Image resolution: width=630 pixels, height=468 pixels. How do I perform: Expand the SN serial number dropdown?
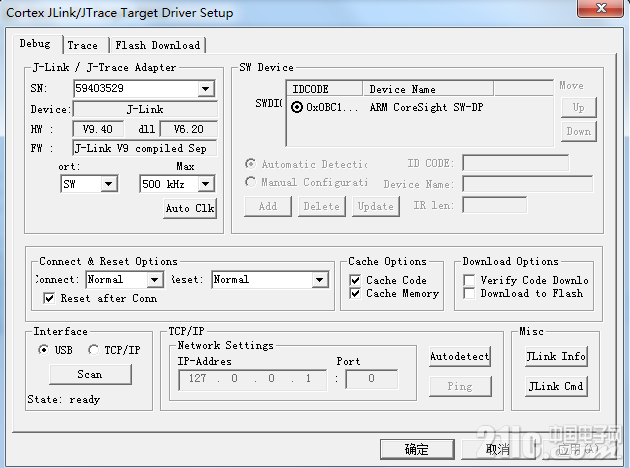click(x=205, y=89)
